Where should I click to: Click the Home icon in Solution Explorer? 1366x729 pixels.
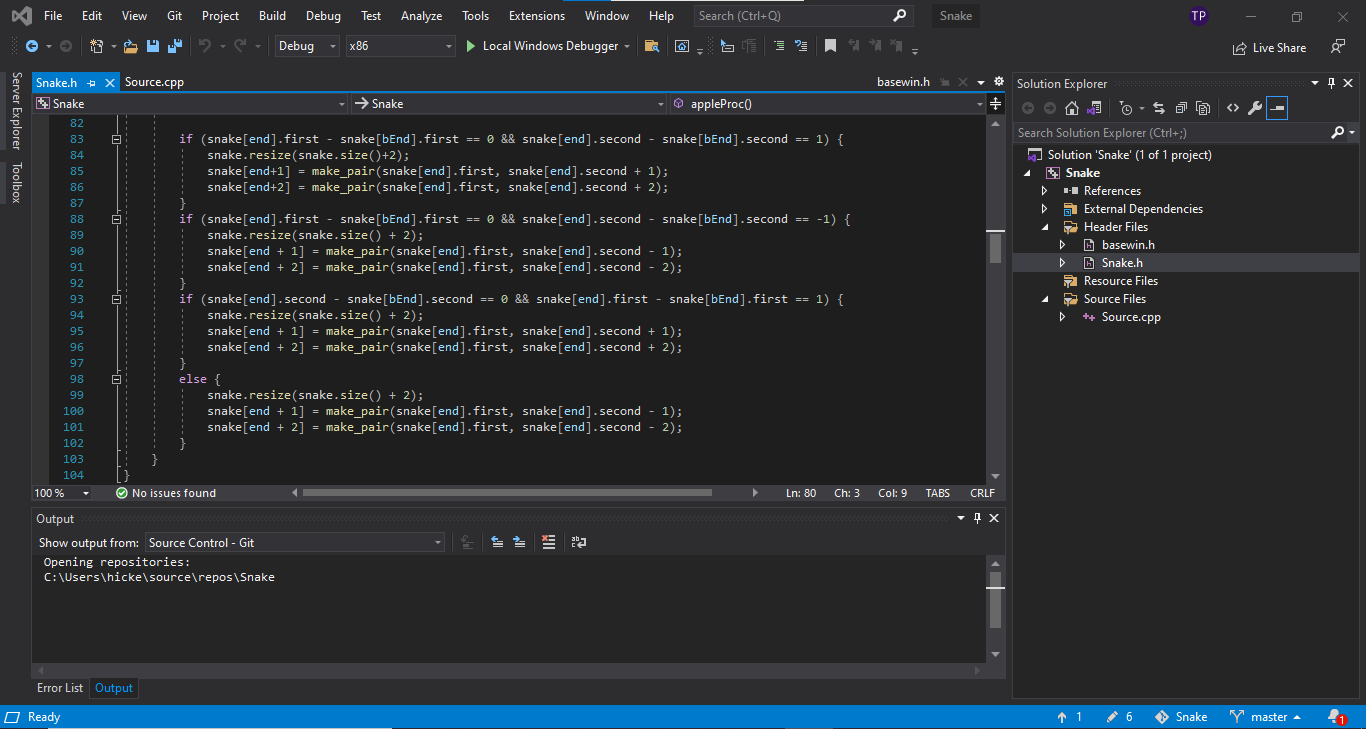coord(1072,108)
